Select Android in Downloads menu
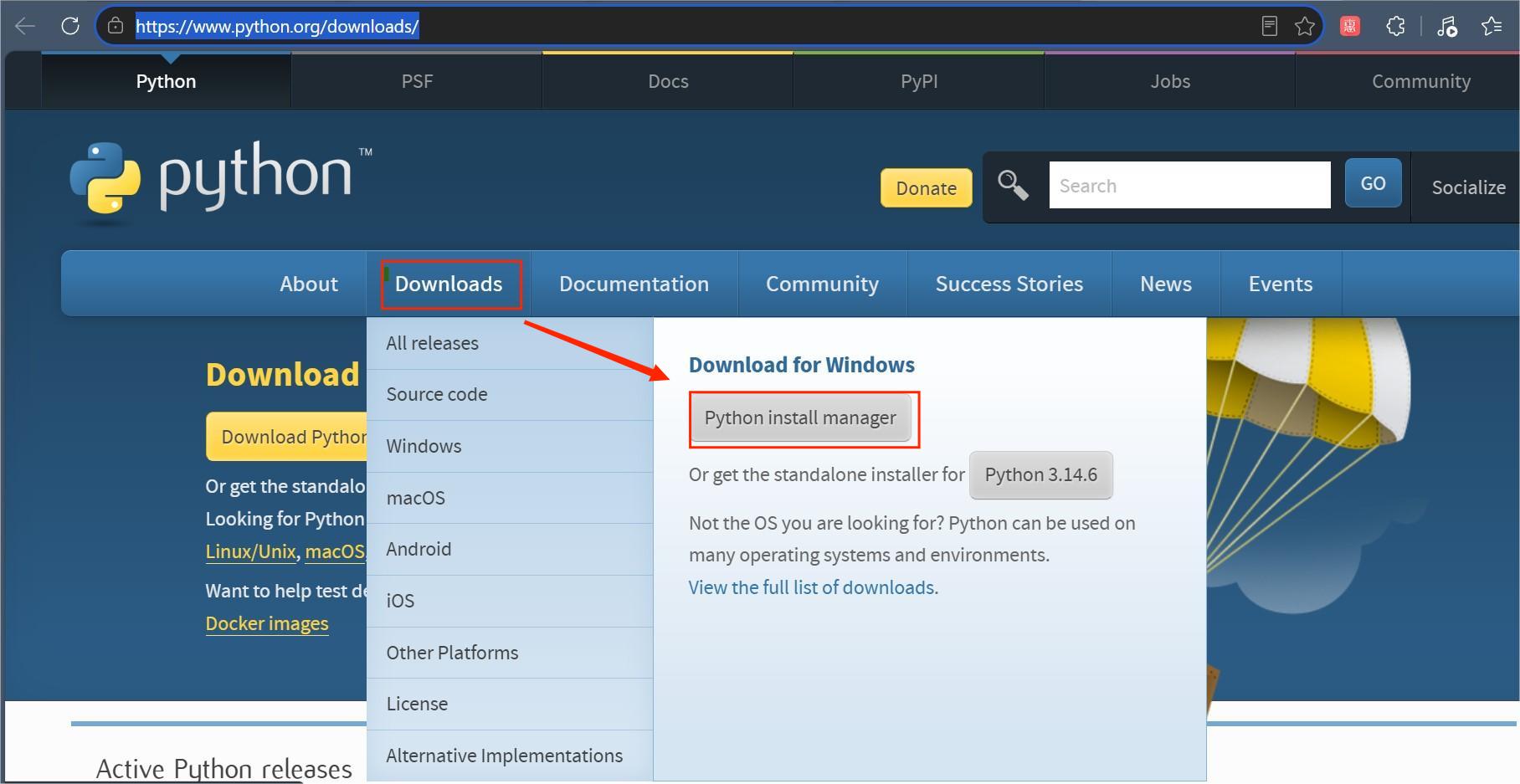This screenshot has width=1520, height=784. tap(510, 549)
